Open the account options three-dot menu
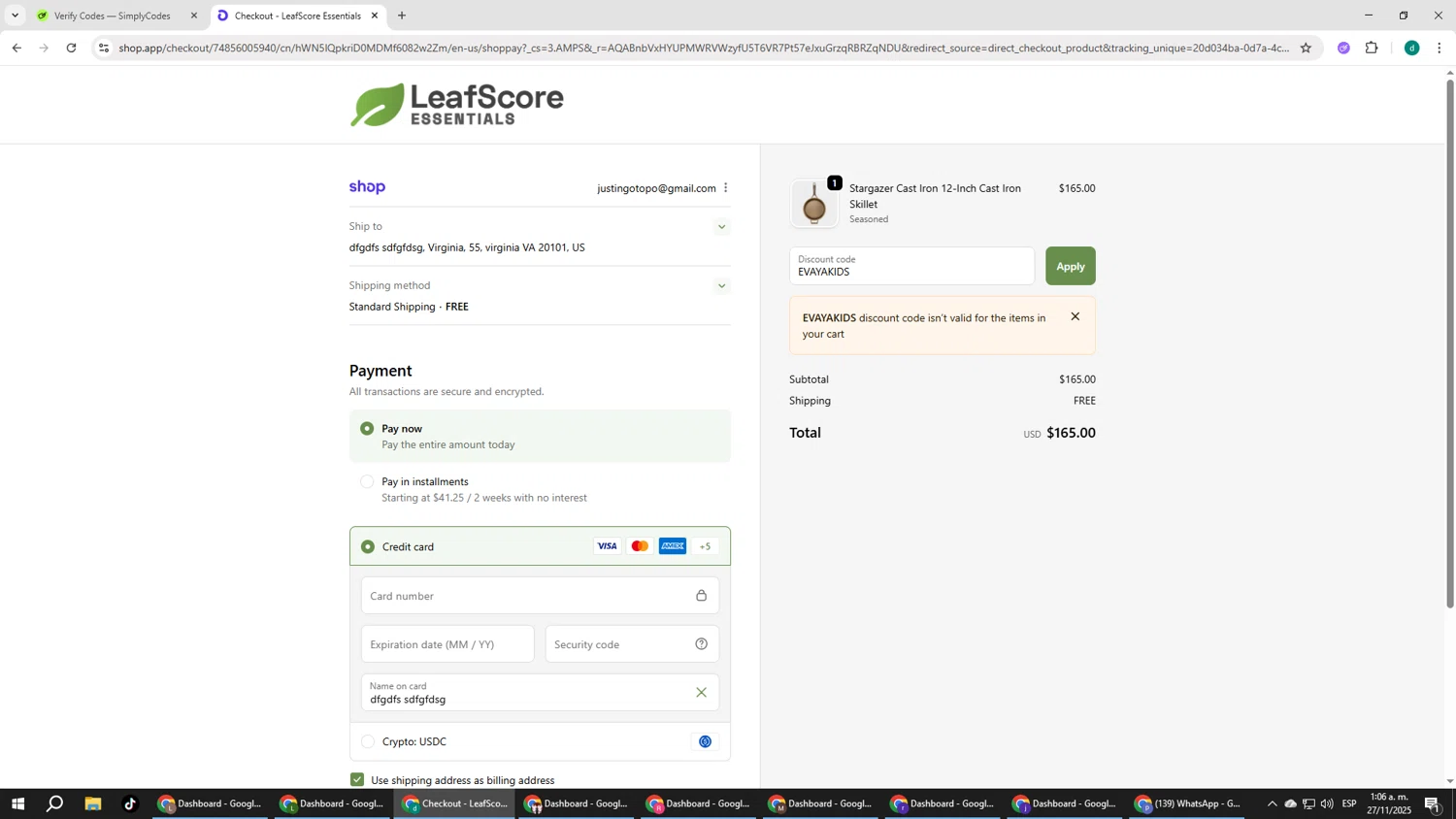This screenshot has width=1456, height=819. [725, 188]
